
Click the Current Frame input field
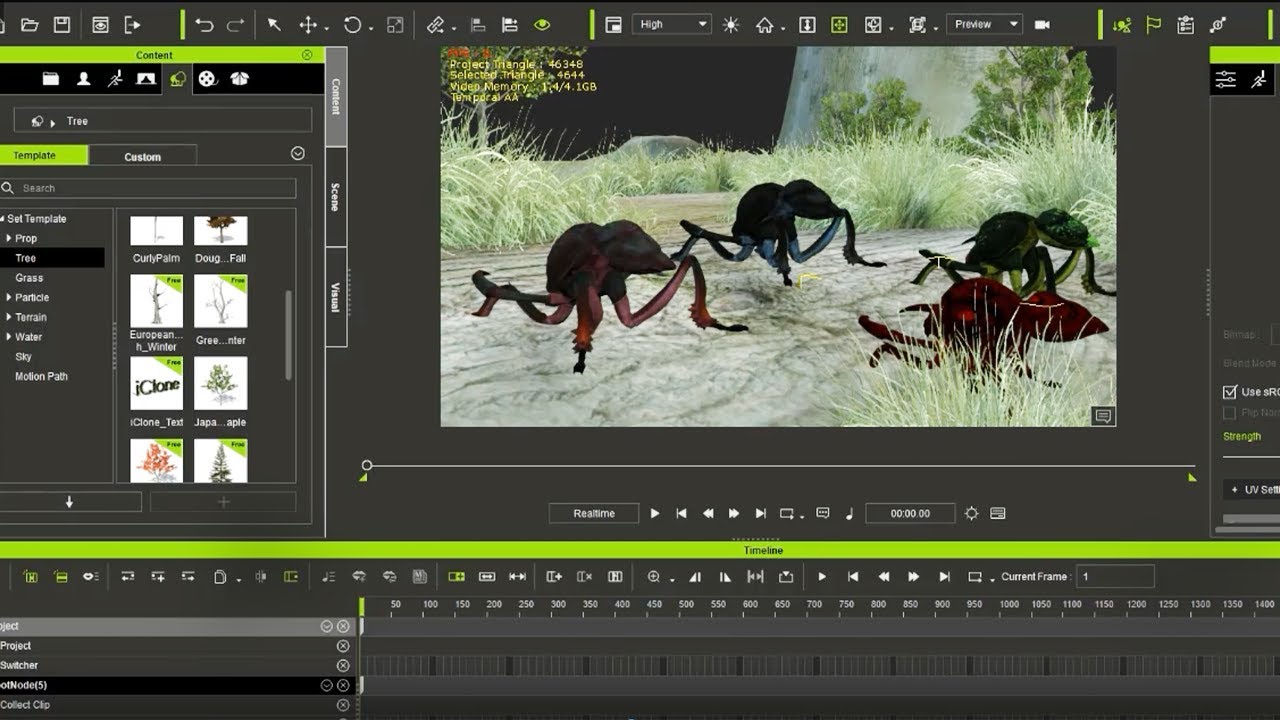(1115, 576)
